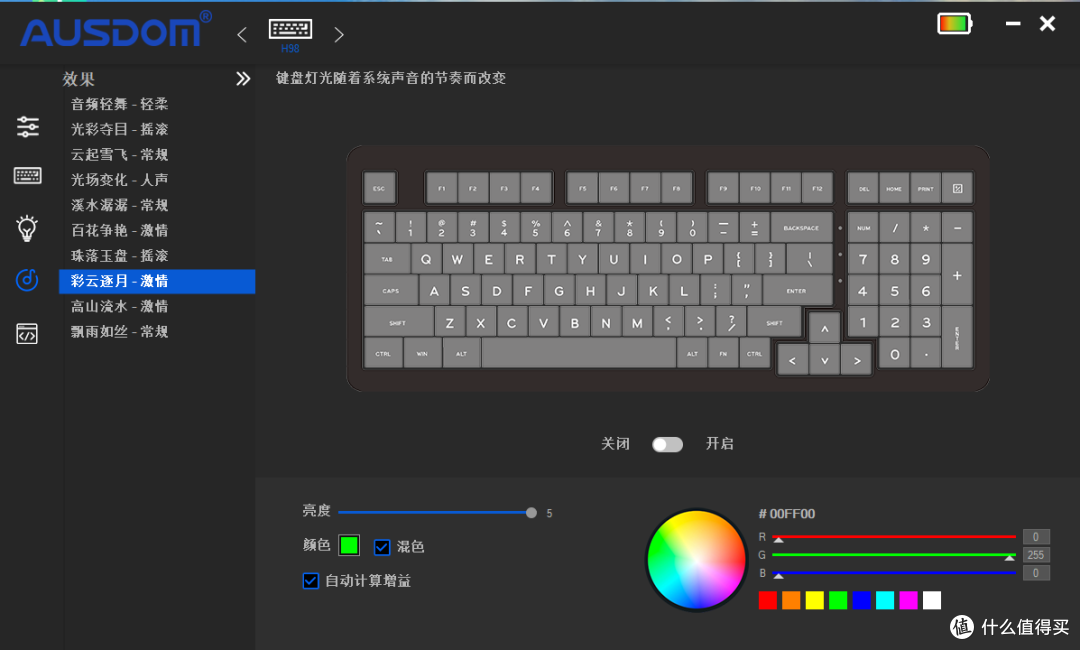Screen dimensions: 1080x650
Task: Pick a color on the color wheel
Action: pos(696,560)
